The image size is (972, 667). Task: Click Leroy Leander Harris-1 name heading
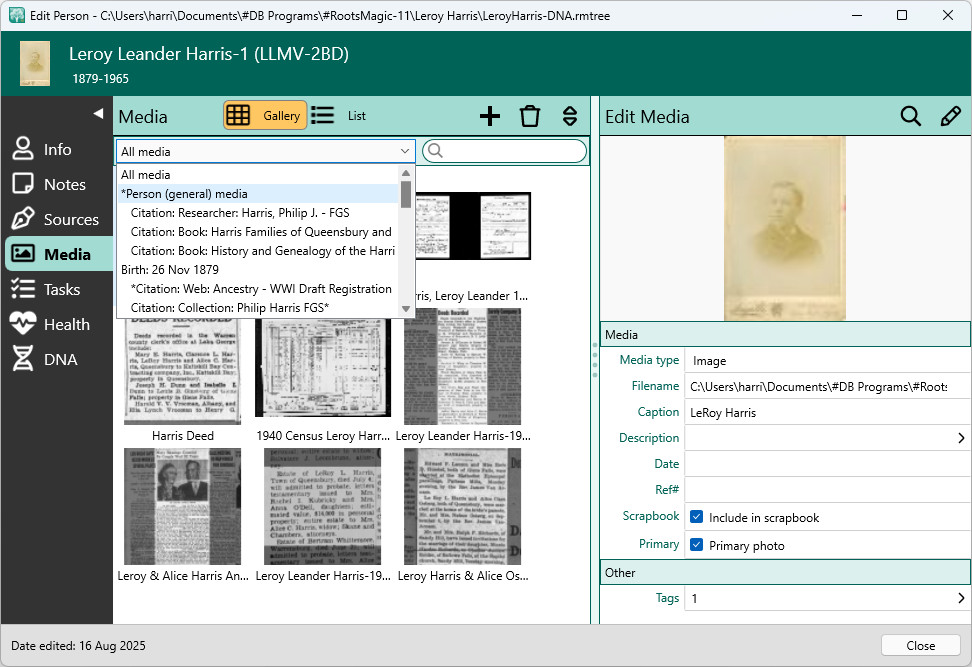(x=209, y=54)
